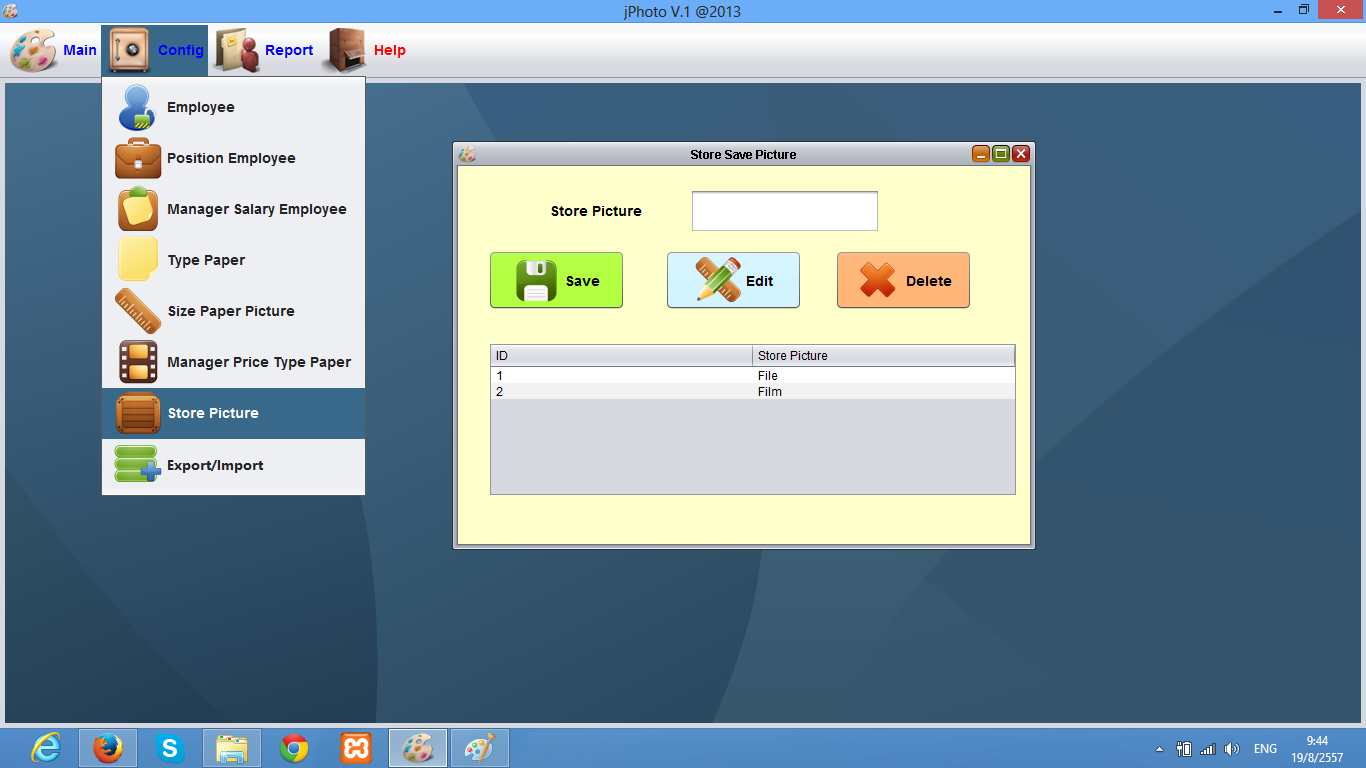Show hidden tray icons arrow

(1159, 749)
